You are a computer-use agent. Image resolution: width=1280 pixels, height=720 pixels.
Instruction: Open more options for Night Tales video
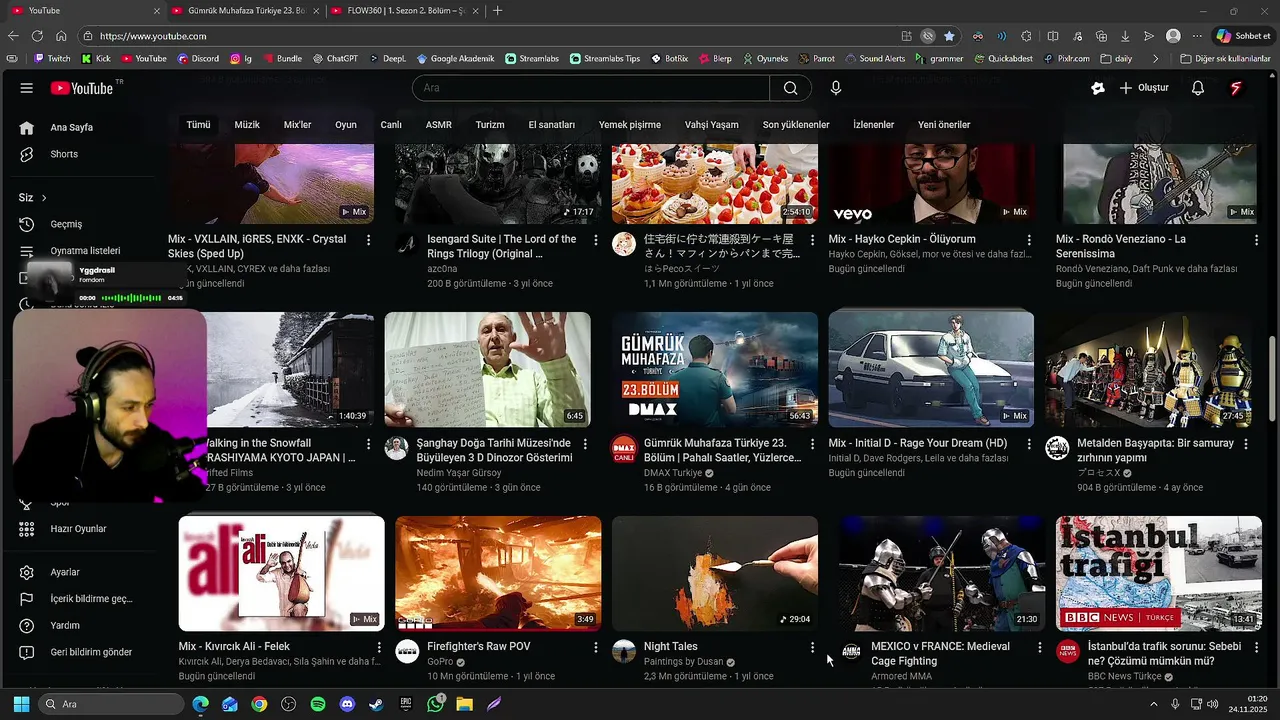[x=812, y=648]
